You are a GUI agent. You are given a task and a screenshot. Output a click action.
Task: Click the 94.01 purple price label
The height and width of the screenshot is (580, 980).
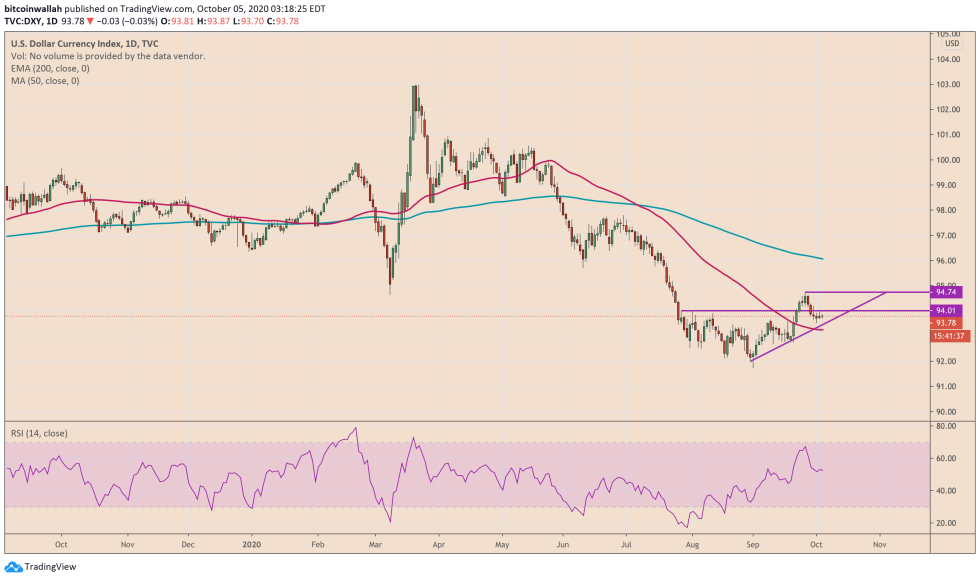945,311
